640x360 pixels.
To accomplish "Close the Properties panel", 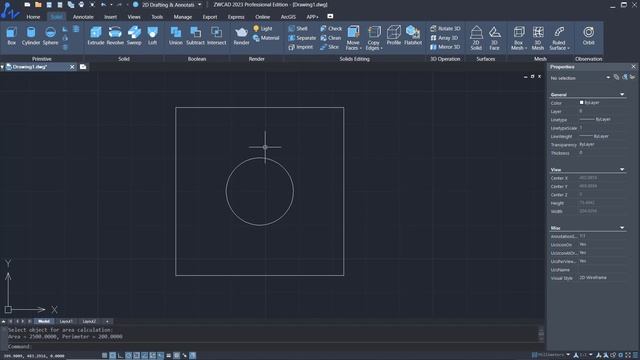I will 633,67.
